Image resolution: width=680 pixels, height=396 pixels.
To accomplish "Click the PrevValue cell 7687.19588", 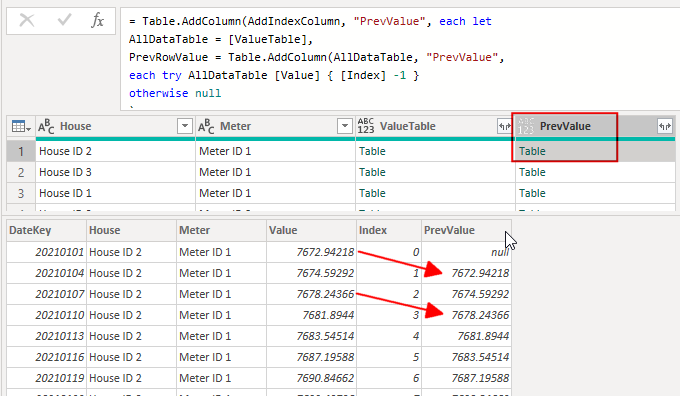I will click(466, 378).
